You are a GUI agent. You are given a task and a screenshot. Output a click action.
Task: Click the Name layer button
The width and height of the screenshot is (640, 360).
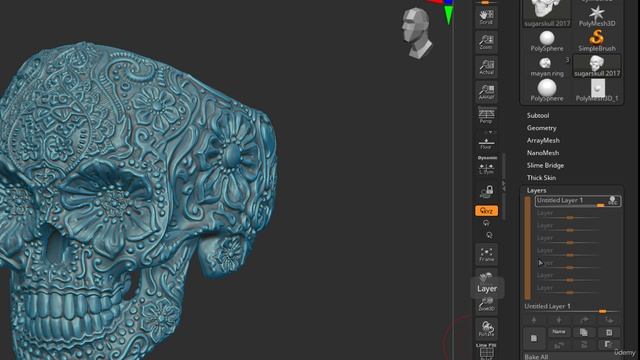(x=559, y=332)
